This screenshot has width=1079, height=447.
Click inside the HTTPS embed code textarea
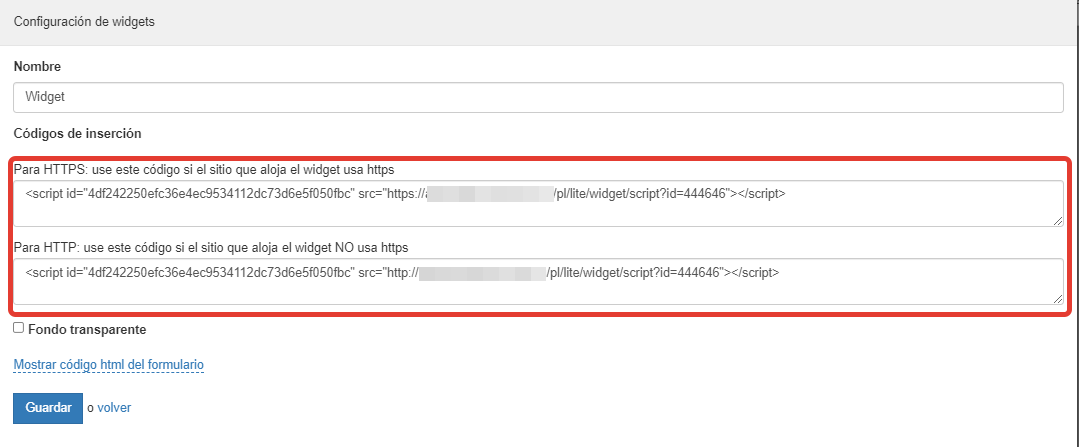538,204
